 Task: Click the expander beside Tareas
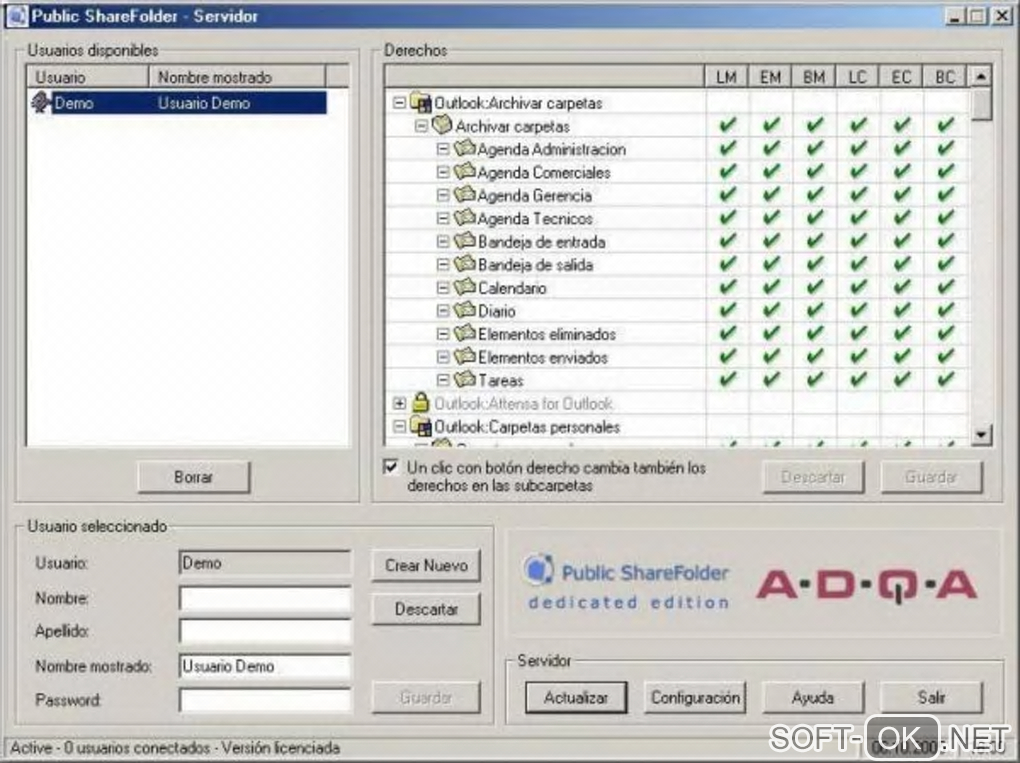click(443, 380)
